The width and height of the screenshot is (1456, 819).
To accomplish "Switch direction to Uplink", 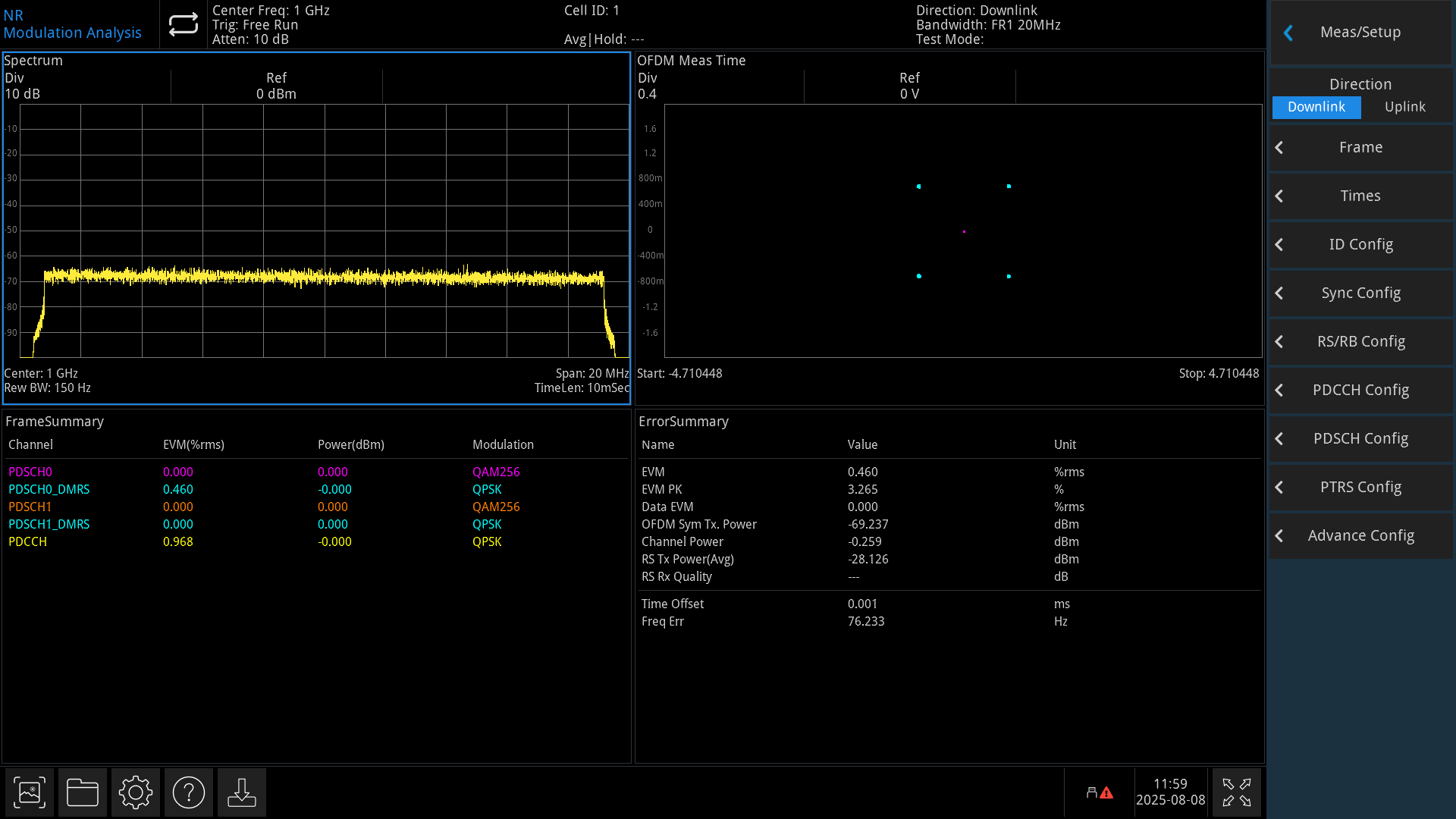I will pyautogui.click(x=1405, y=107).
